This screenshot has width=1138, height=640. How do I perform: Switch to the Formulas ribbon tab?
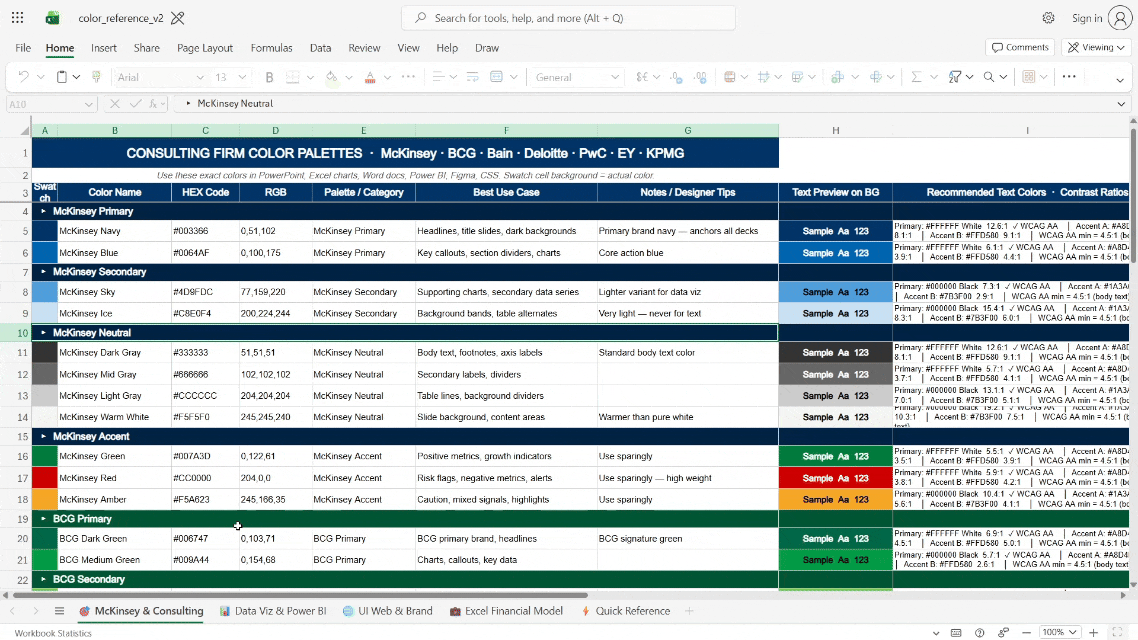271,48
